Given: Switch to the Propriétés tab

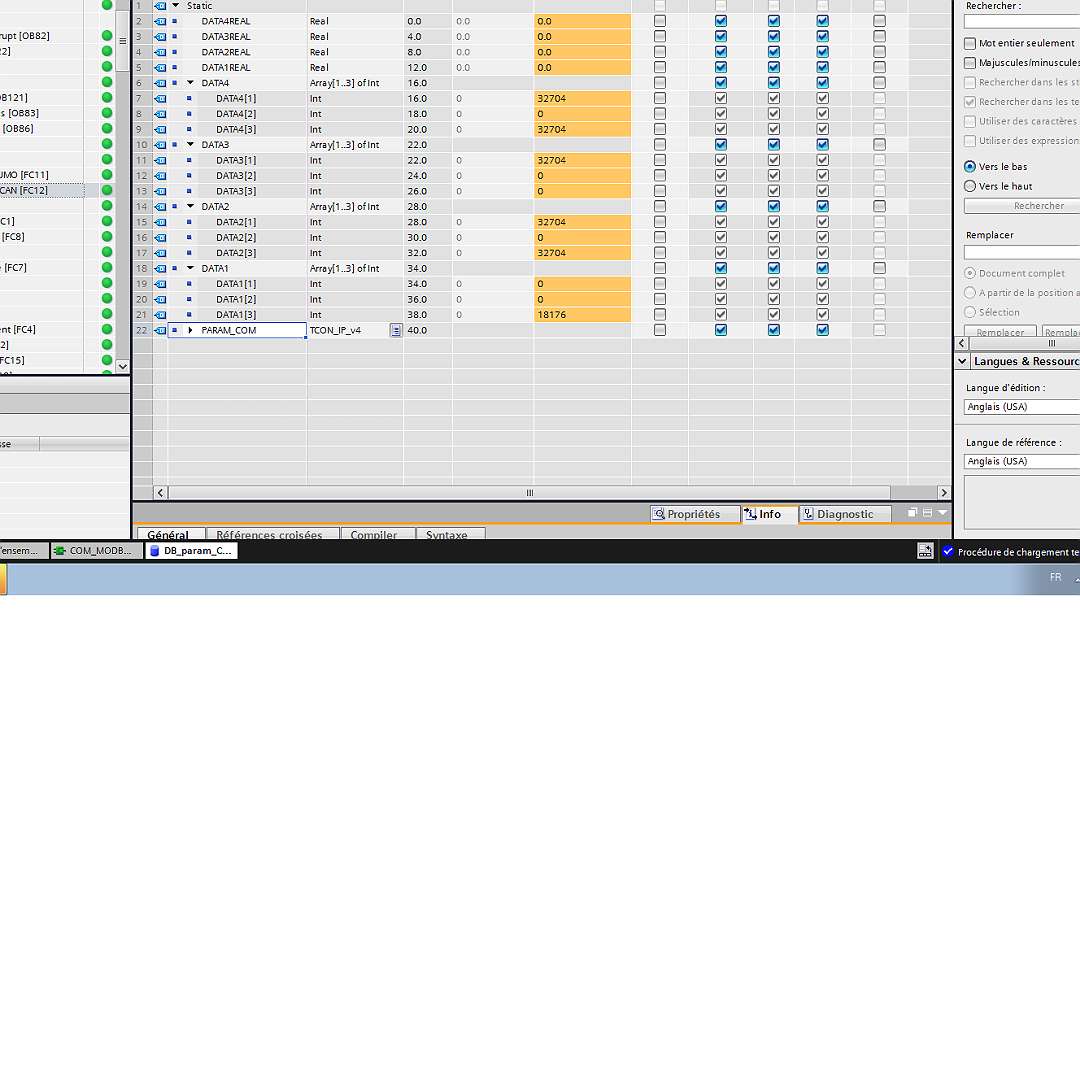Looking at the screenshot, I should [695, 514].
